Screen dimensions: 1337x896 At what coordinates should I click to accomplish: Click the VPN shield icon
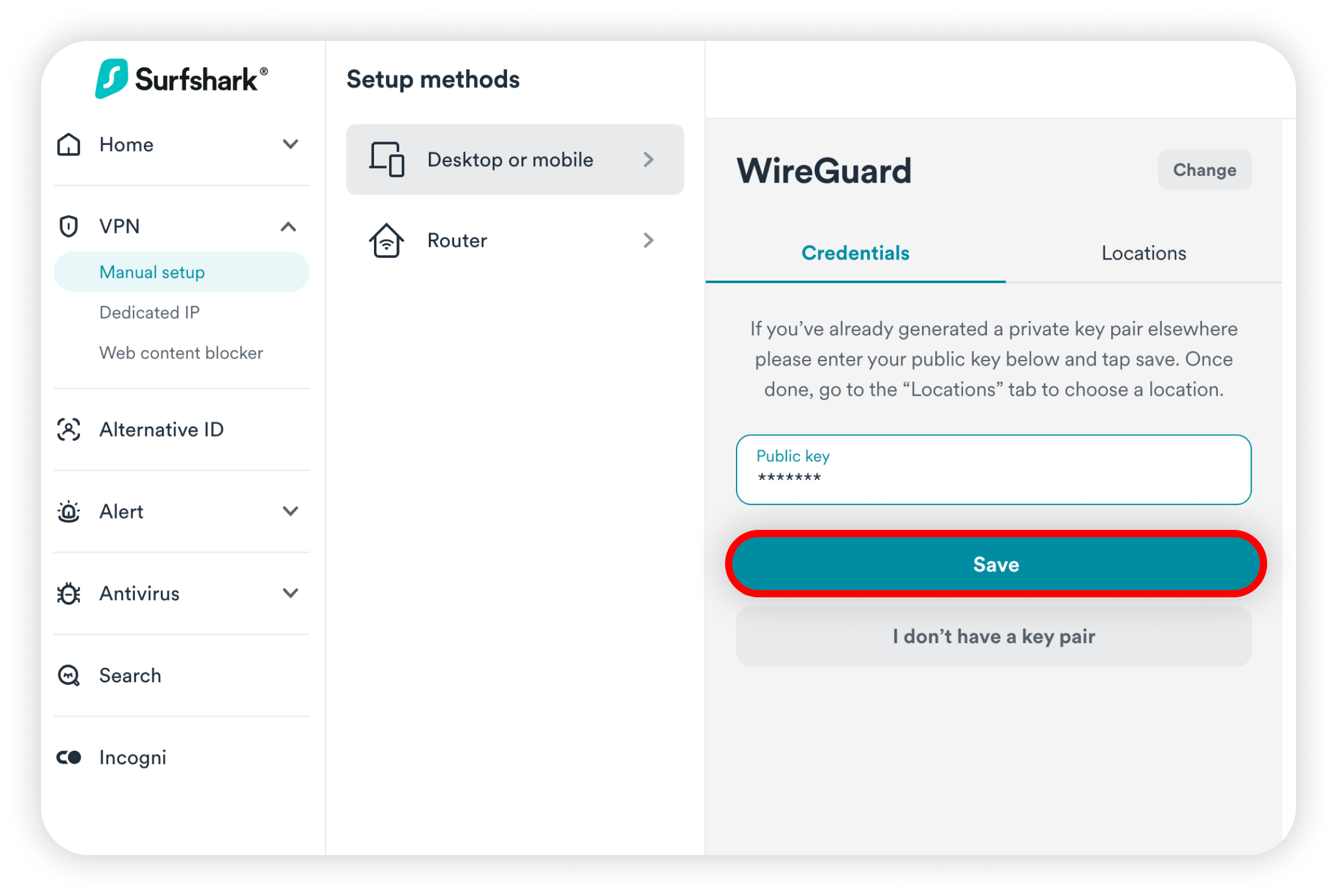coord(69,226)
